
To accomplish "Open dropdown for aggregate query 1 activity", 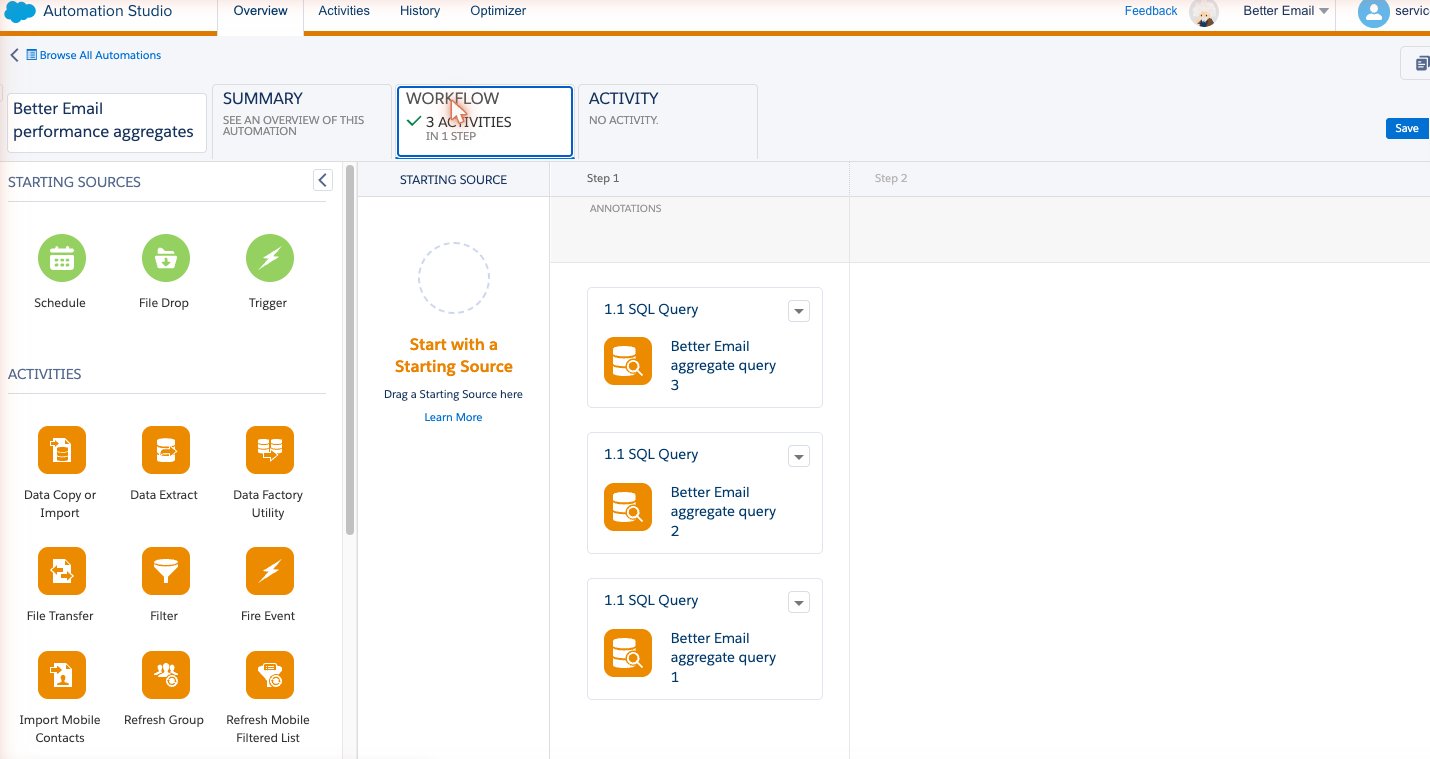I will click(798, 602).
